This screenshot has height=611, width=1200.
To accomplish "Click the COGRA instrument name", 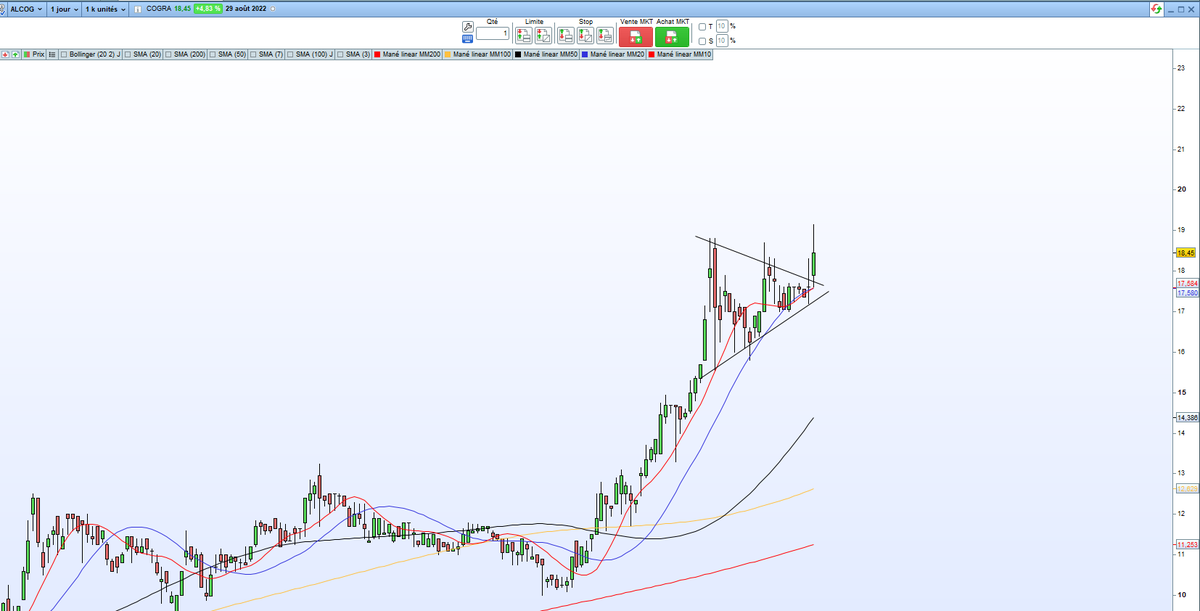I will pyautogui.click(x=158, y=8).
